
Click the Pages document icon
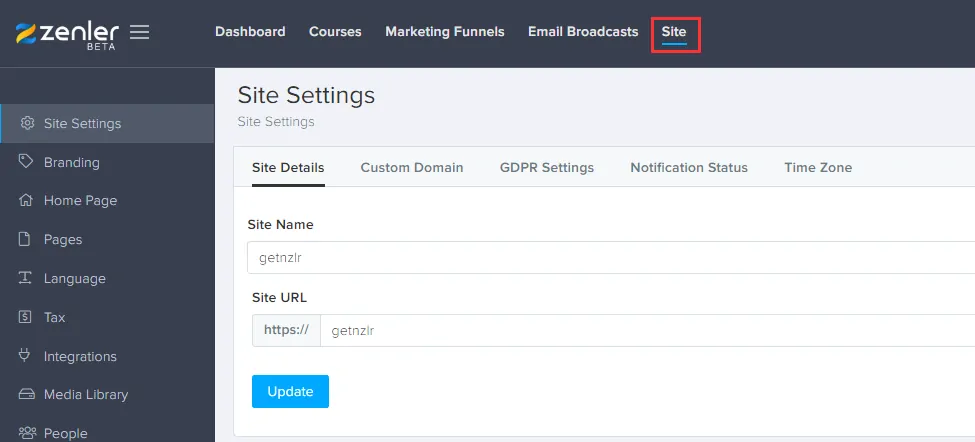click(27, 240)
